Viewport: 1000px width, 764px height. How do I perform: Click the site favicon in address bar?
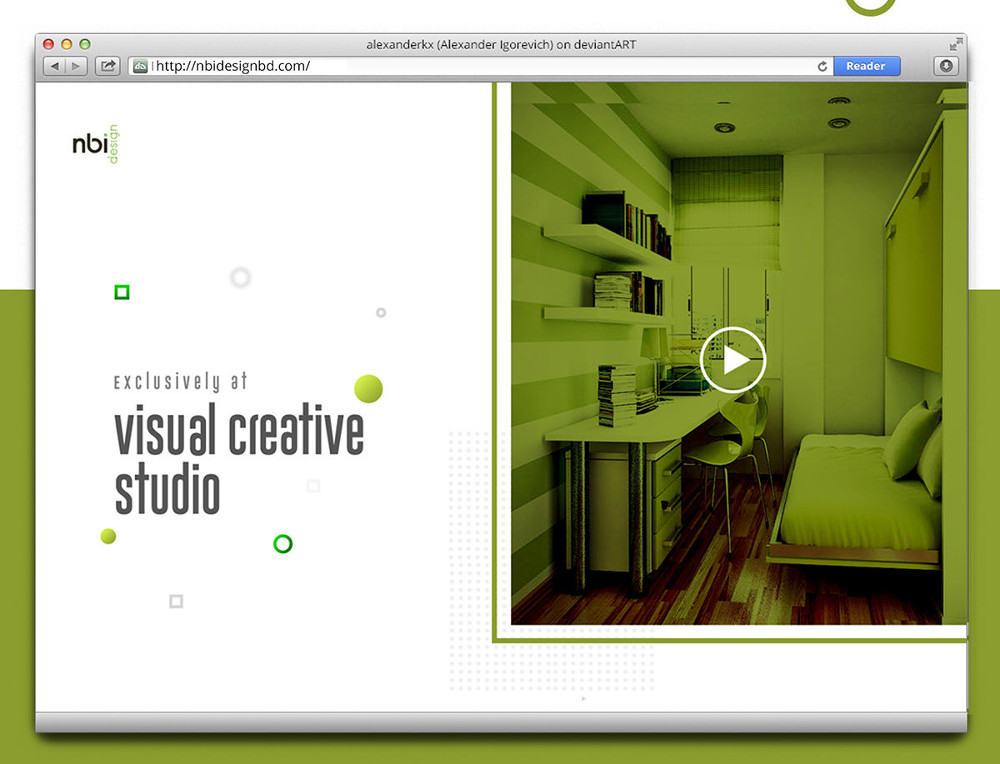tap(140, 66)
